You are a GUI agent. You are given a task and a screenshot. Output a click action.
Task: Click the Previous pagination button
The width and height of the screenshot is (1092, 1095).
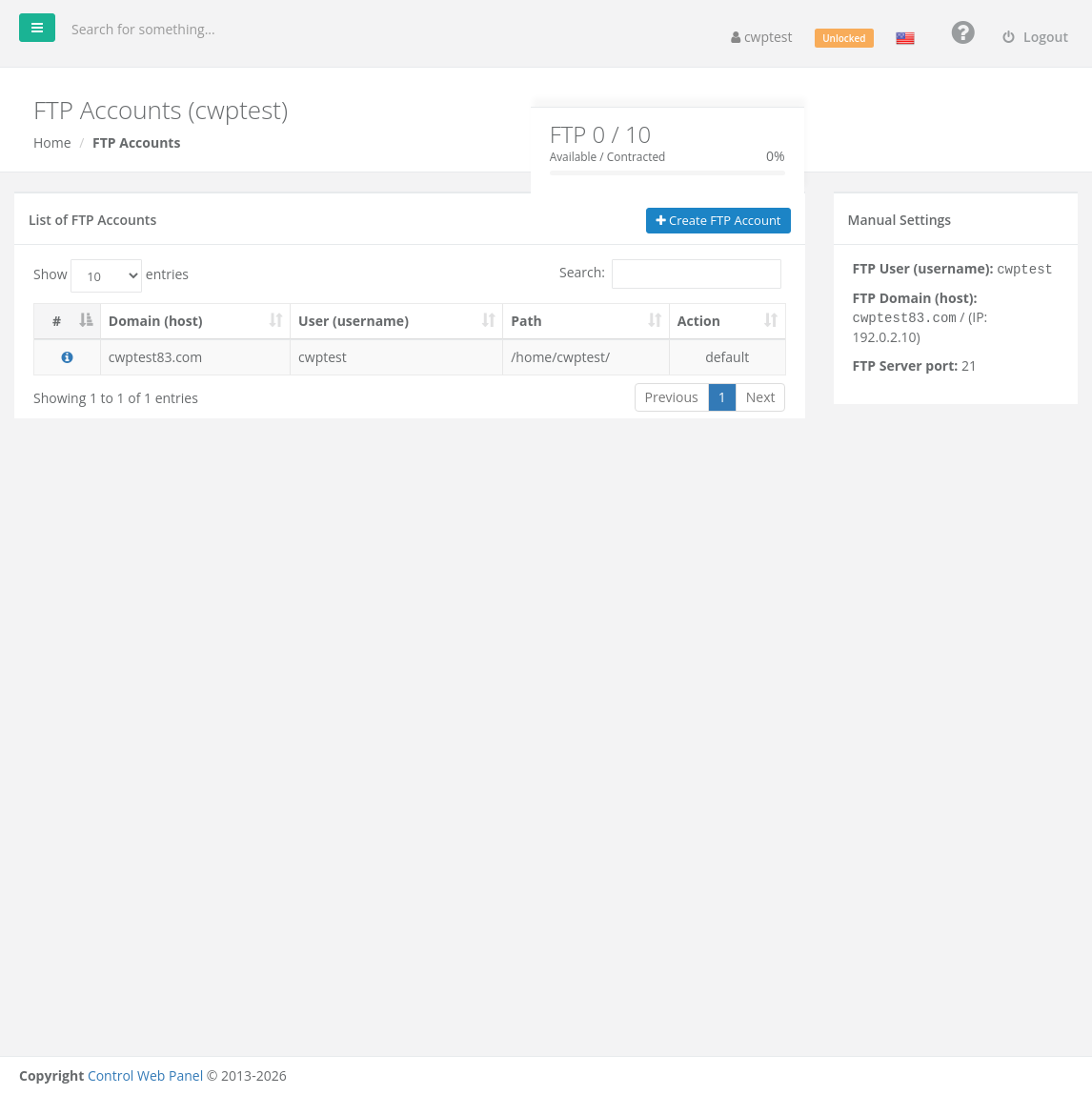pyautogui.click(x=672, y=397)
